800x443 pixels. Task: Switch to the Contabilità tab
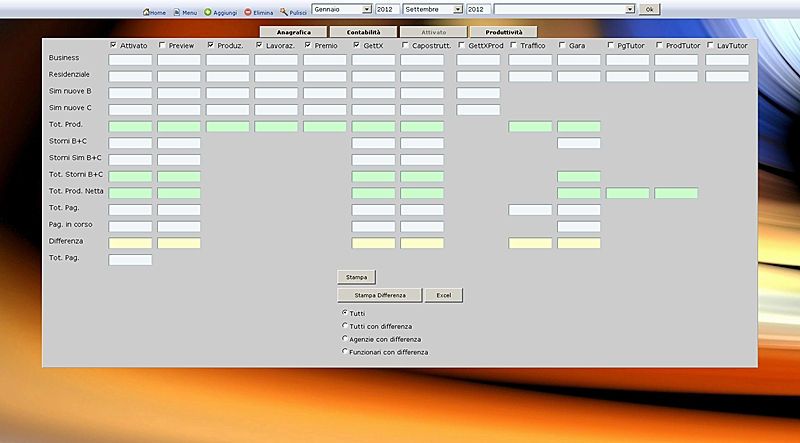pos(363,32)
